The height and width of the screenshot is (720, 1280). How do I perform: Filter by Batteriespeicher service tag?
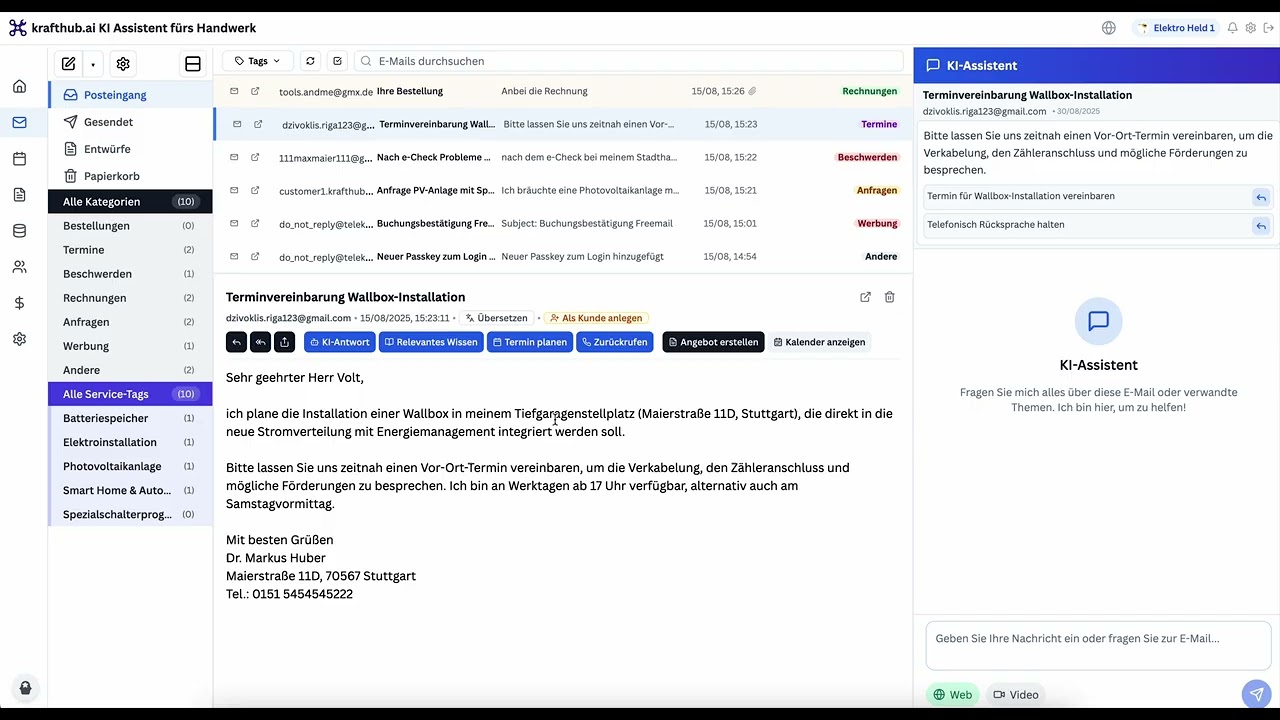coord(130,418)
